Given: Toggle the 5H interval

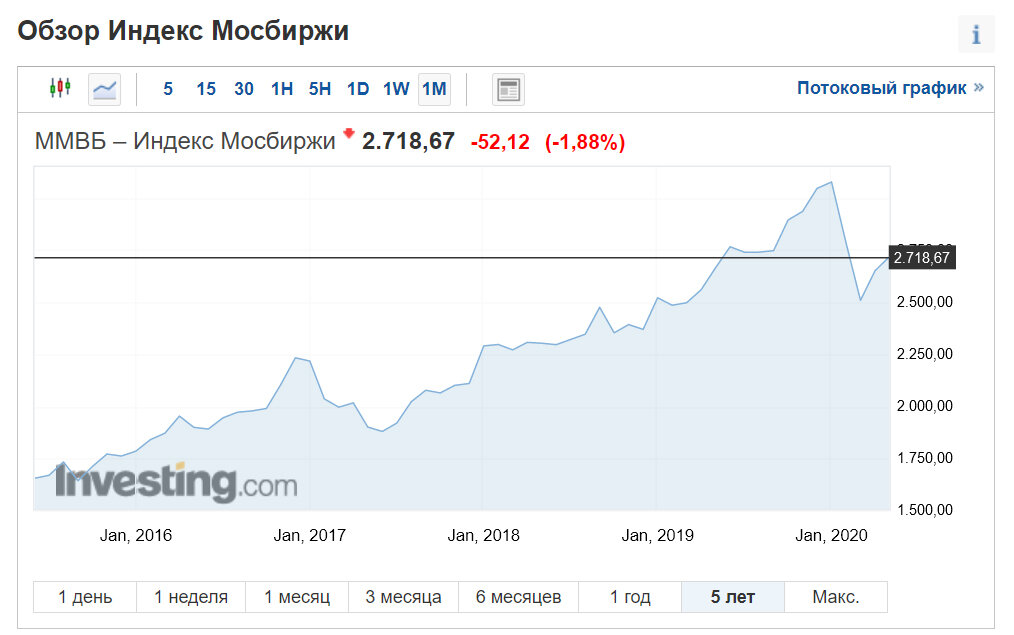Looking at the screenshot, I should [319, 88].
